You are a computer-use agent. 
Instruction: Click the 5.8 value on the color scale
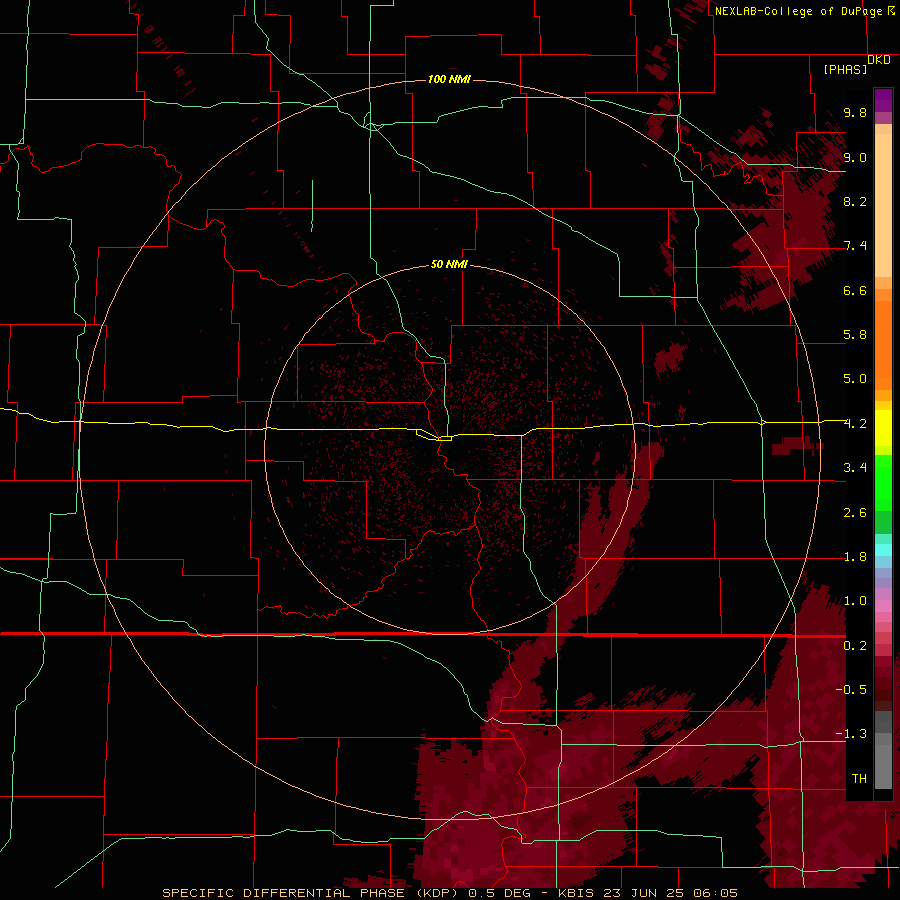pos(855,335)
